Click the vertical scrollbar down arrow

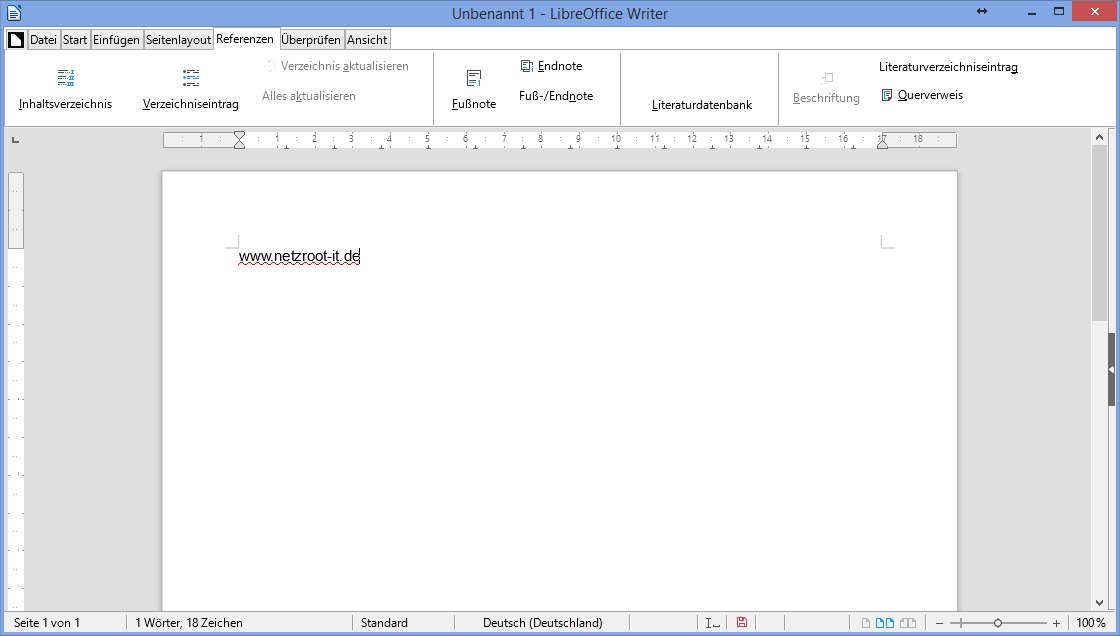coord(1099,603)
